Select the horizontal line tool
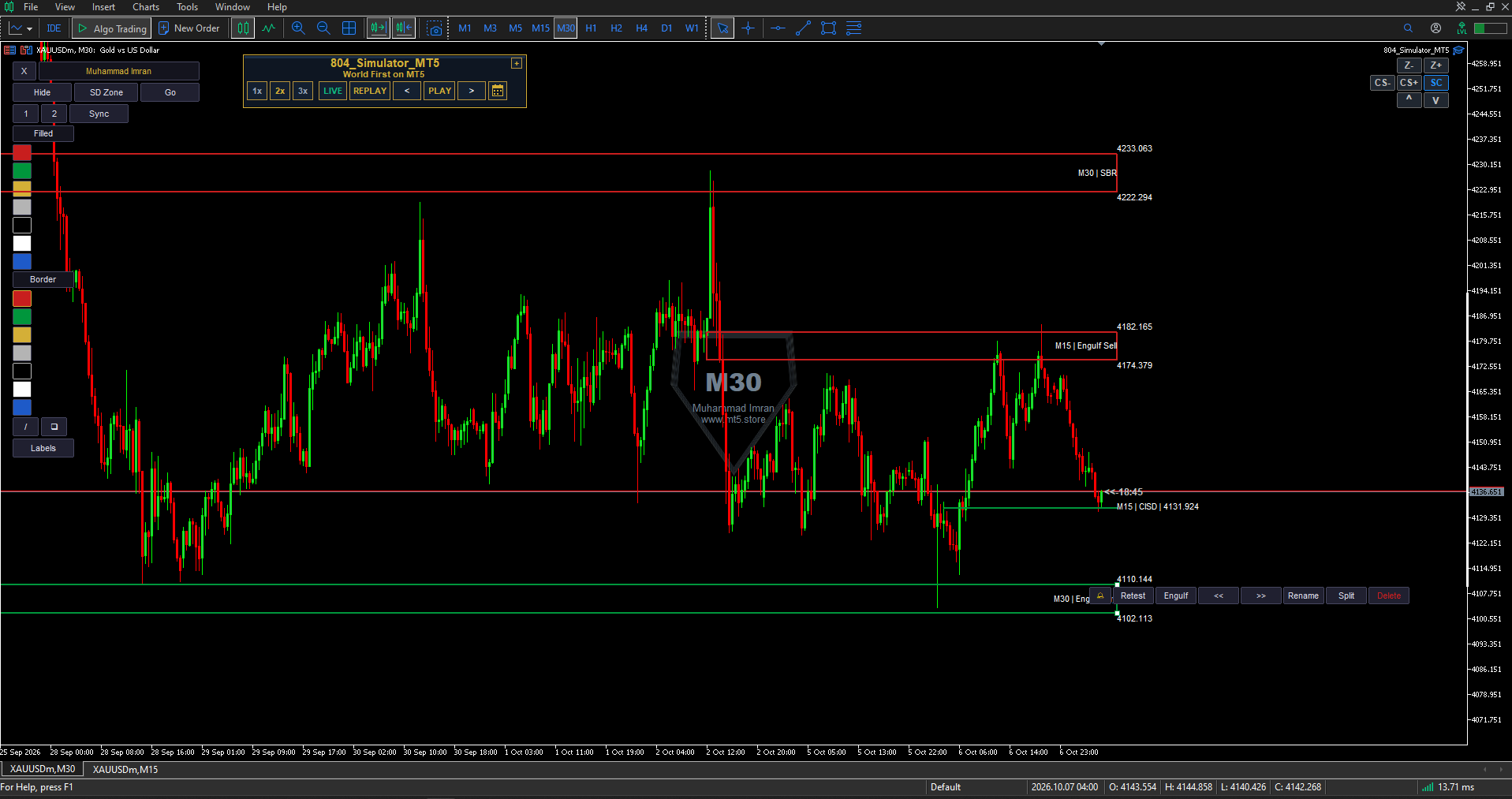This screenshot has width=1512, height=799. click(778, 28)
